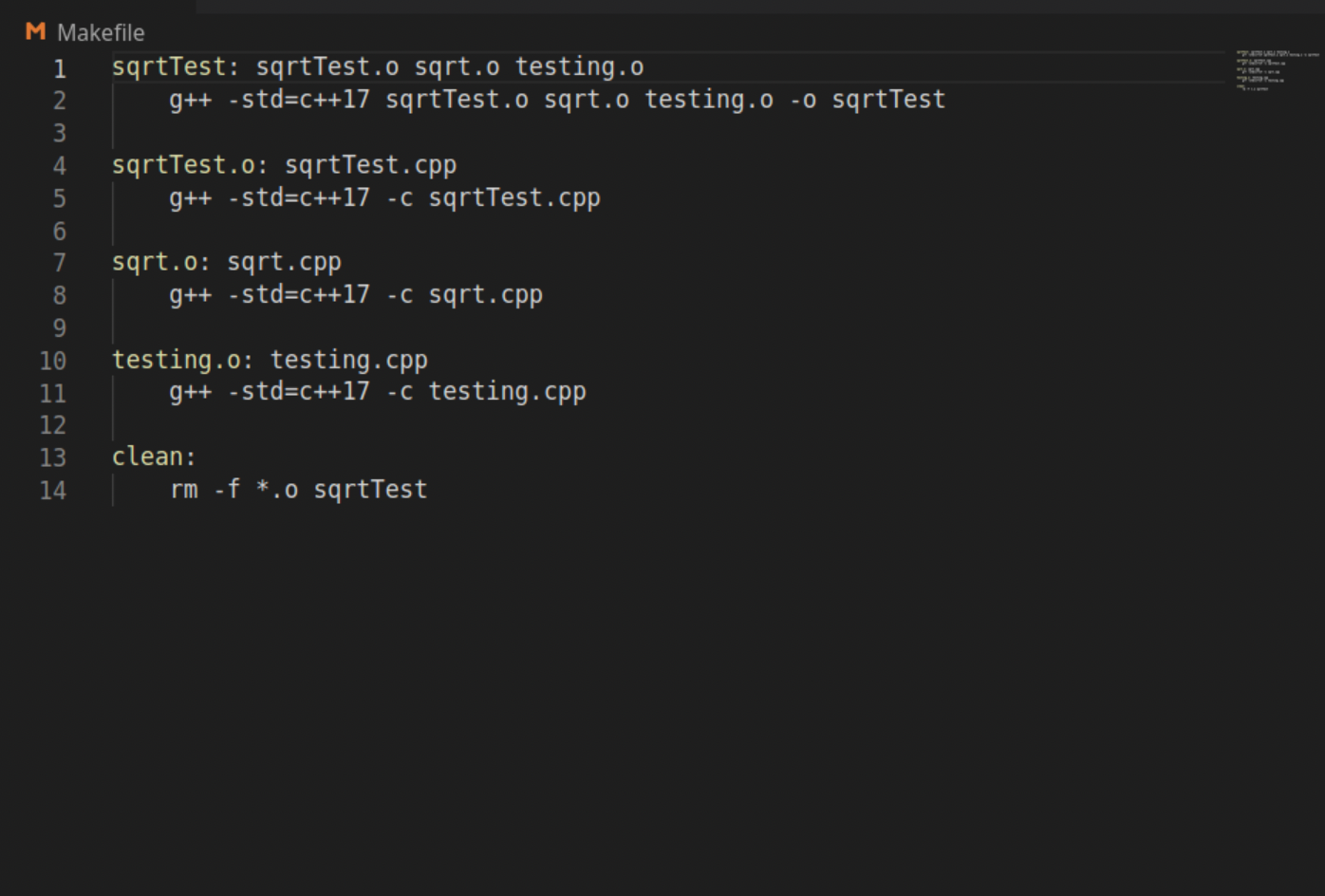
Task: Click testing.cpp filename on line 11
Action: 506,390
